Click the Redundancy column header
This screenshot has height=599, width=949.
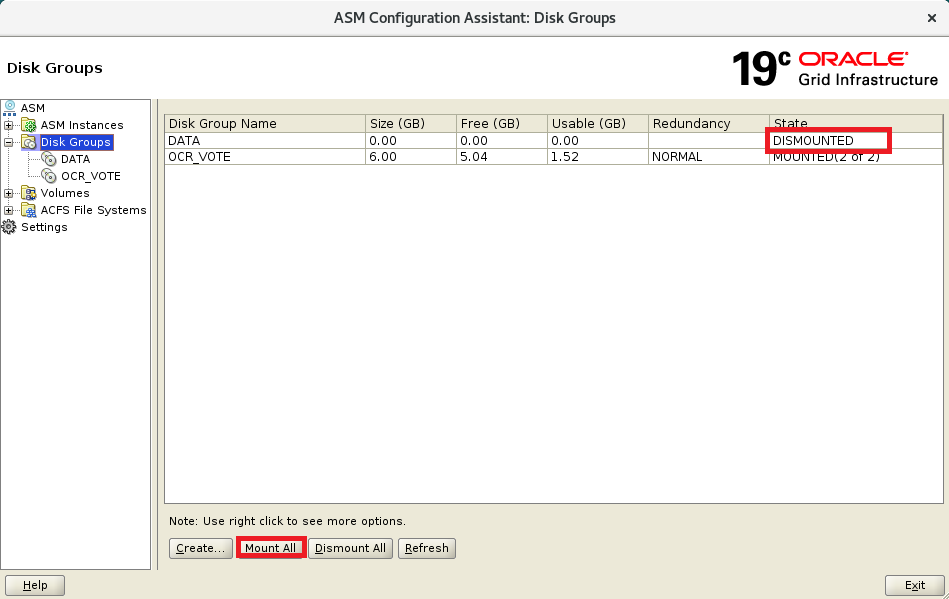pos(709,123)
